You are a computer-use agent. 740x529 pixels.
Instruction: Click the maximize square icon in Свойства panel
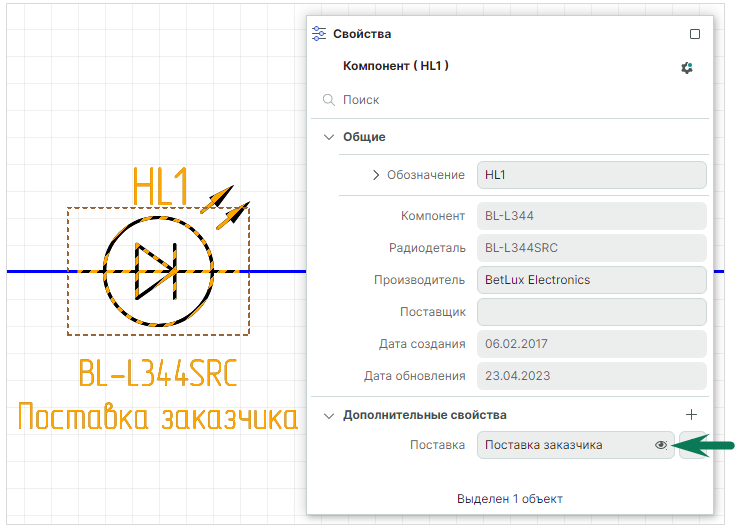695,34
